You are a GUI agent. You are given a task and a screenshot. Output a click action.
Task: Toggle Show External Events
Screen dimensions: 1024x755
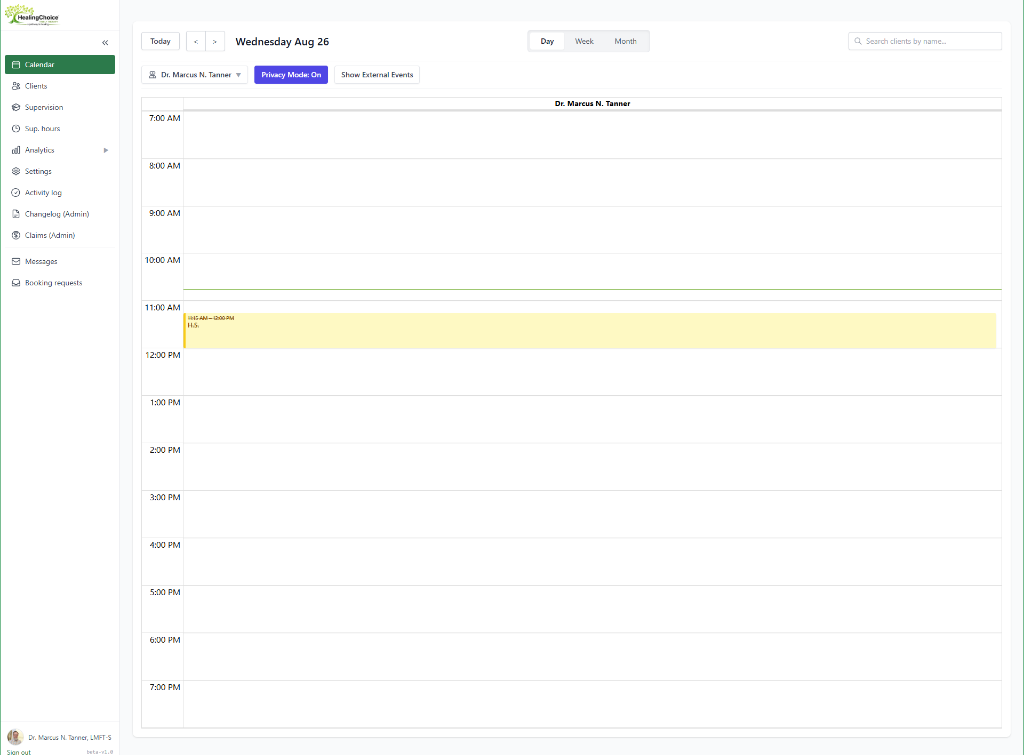[x=377, y=75]
